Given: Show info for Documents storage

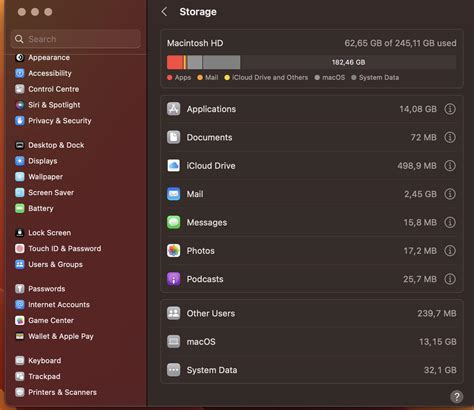Looking at the screenshot, I should pos(450,137).
